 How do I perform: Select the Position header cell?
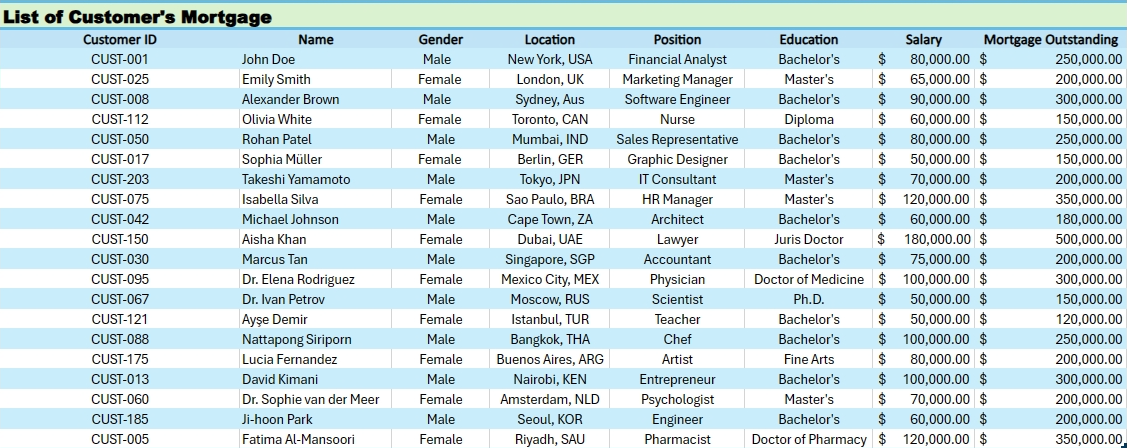pos(677,40)
